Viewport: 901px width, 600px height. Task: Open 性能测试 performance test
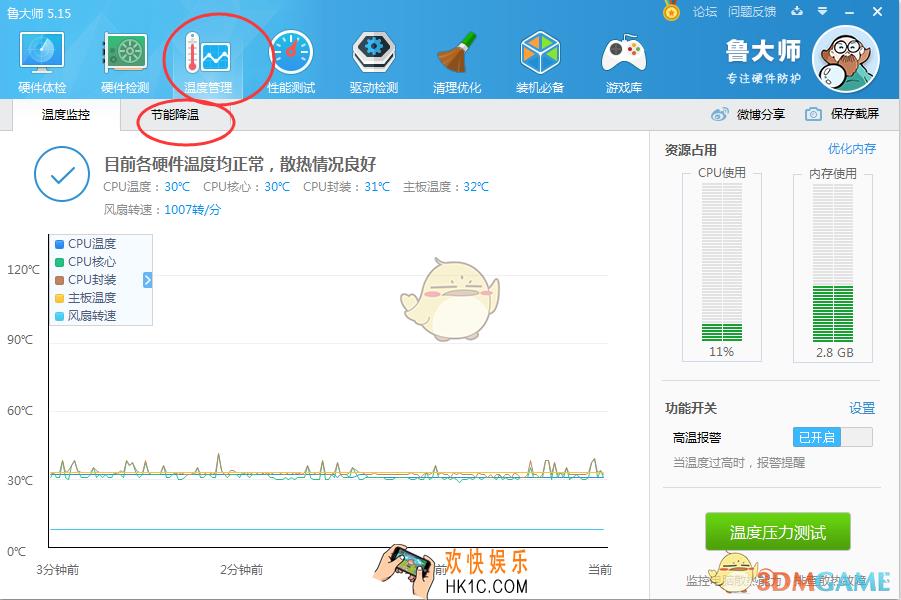(x=291, y=62)
